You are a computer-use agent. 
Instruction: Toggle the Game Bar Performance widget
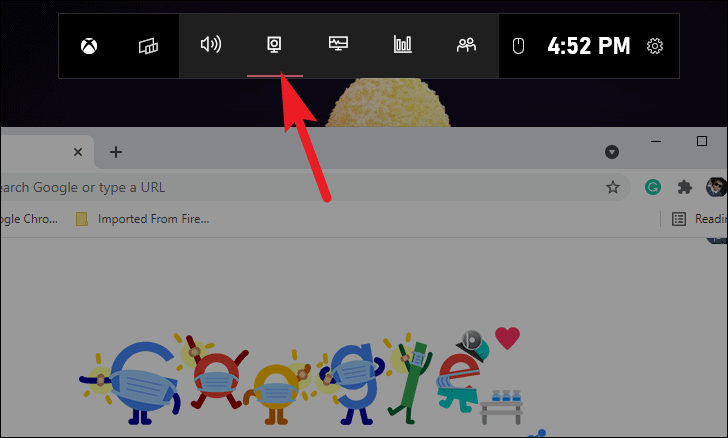point(338,44)
